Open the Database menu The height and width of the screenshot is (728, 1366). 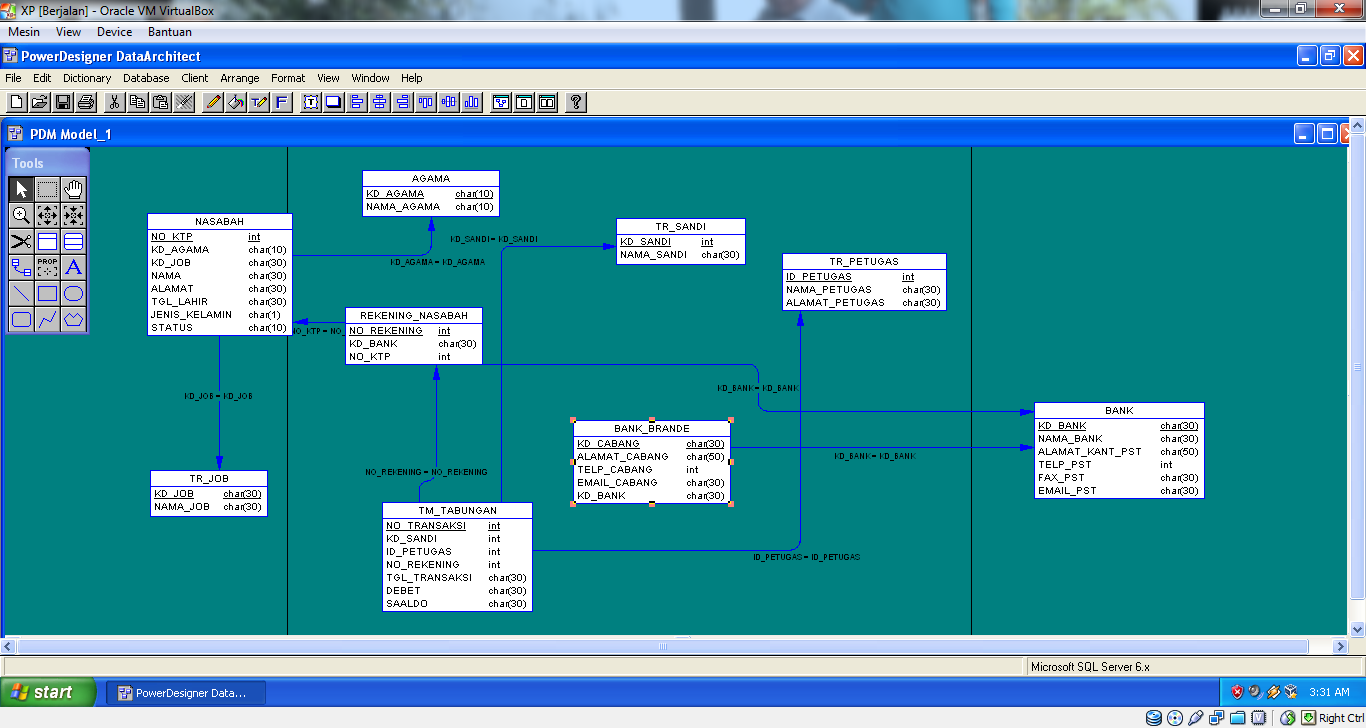tap(146, 78)
